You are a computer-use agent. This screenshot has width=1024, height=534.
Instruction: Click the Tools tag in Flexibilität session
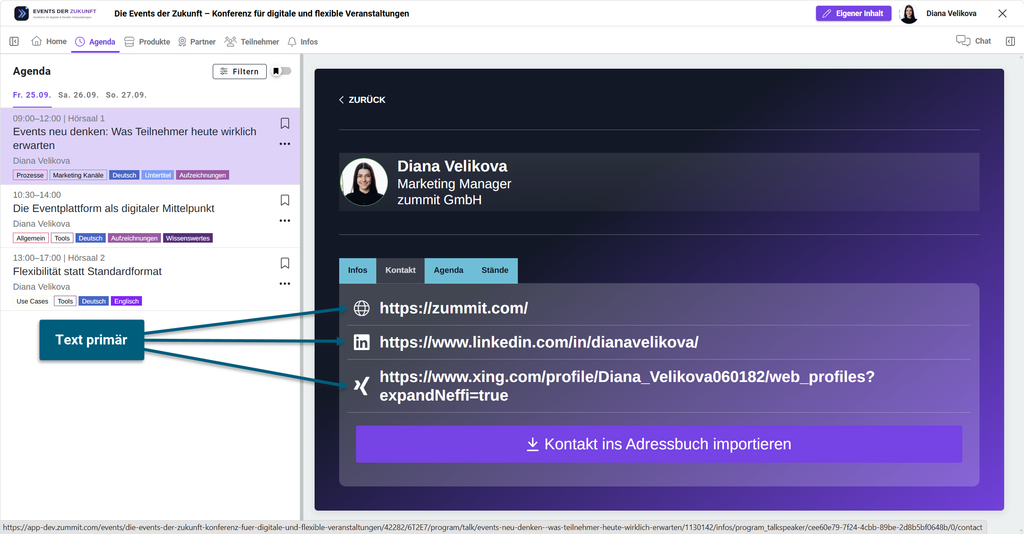(65, 301)
